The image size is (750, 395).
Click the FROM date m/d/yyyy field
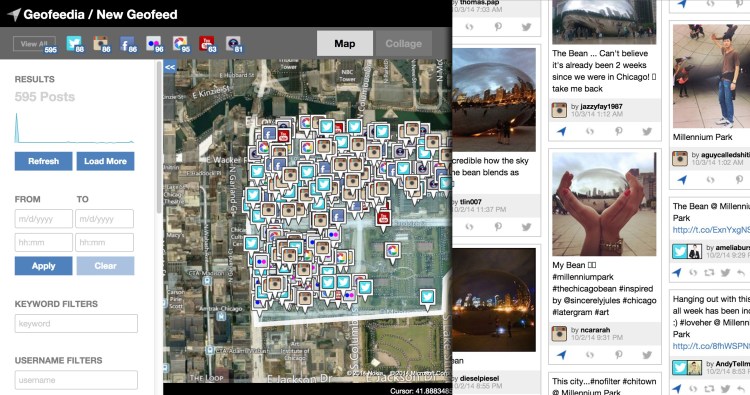44,219
